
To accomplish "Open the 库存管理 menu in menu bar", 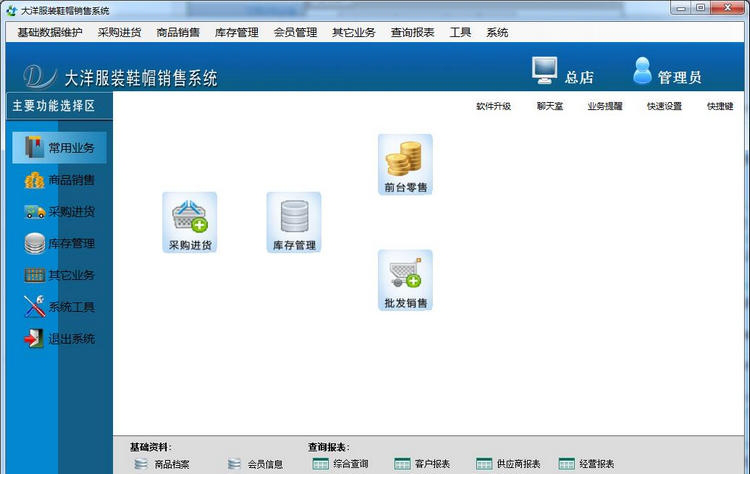I will 237,33.
